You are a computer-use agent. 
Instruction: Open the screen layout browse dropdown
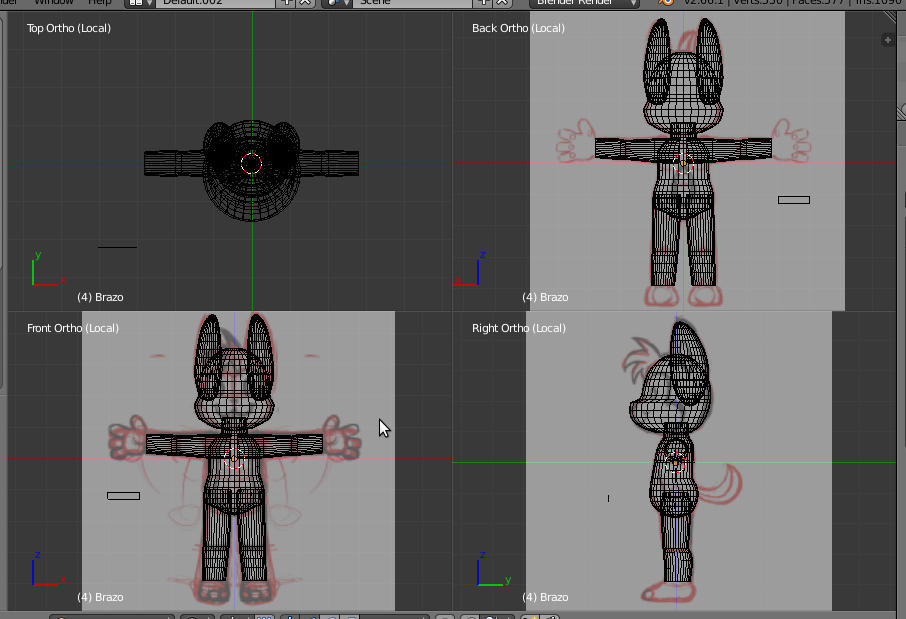pyautogui.click(x=140, y=2)
